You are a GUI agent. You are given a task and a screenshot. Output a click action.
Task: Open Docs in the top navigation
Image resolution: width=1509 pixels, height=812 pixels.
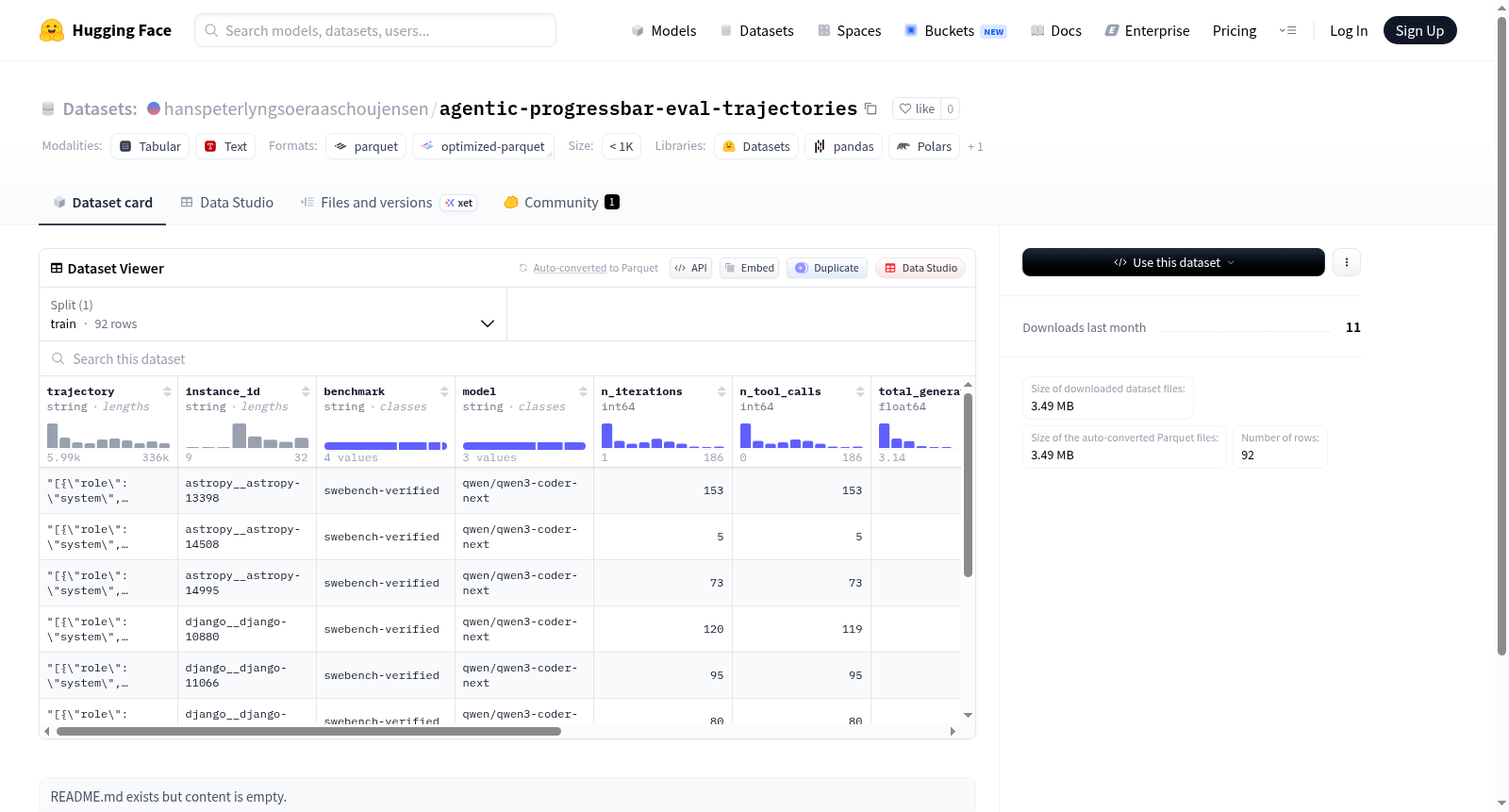tap(1056, 30)
